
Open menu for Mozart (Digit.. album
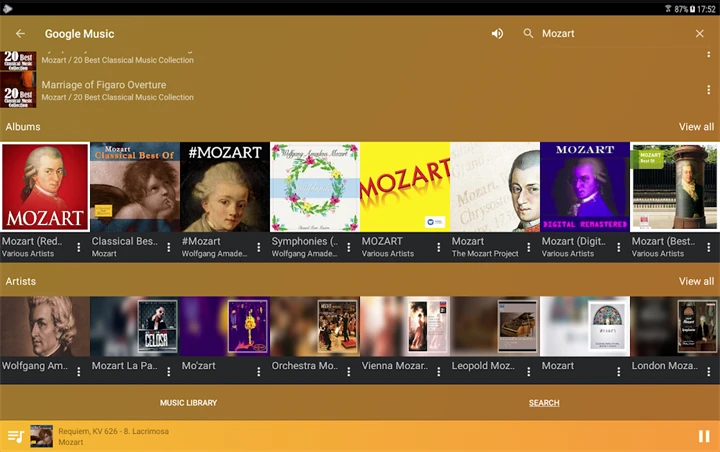tap(619, 248)
